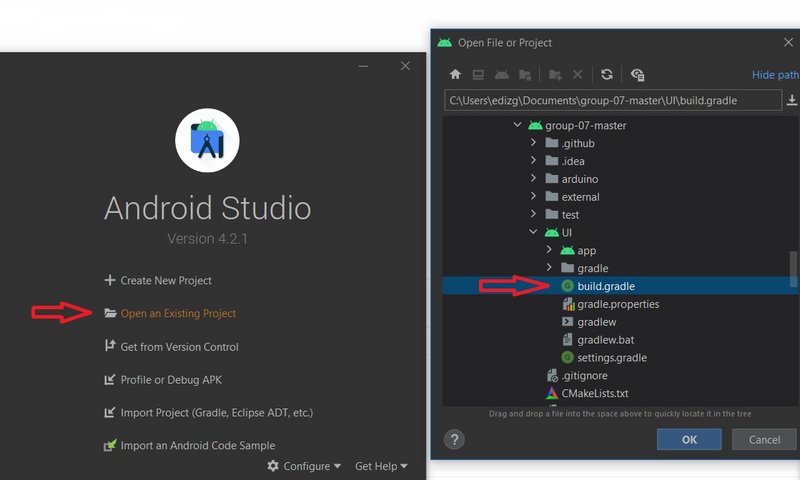Image resolution: width=800 pixels, height=480 pixels.
Task: Select project directory Android icon in toolbar
Action: tap(502, 75)
